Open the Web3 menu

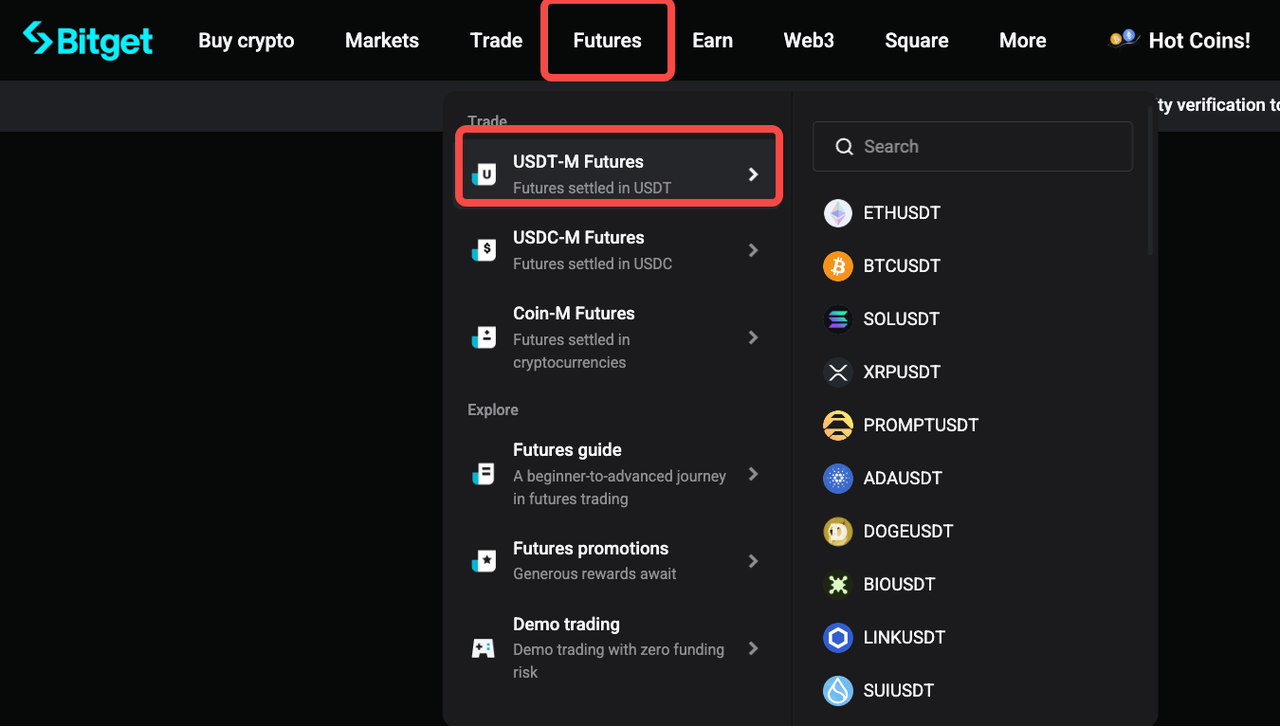tap(809, 40)
